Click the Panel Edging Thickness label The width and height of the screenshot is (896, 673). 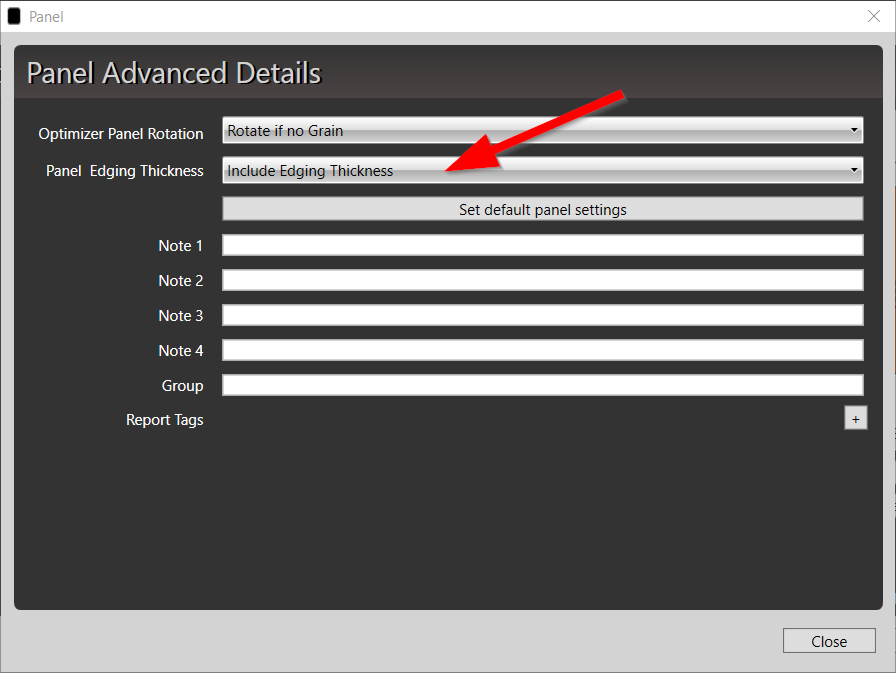[125, 171]
